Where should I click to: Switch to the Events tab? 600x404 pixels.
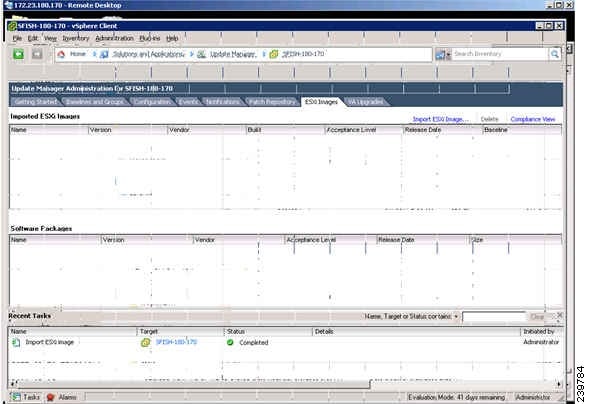click(189, 102)
